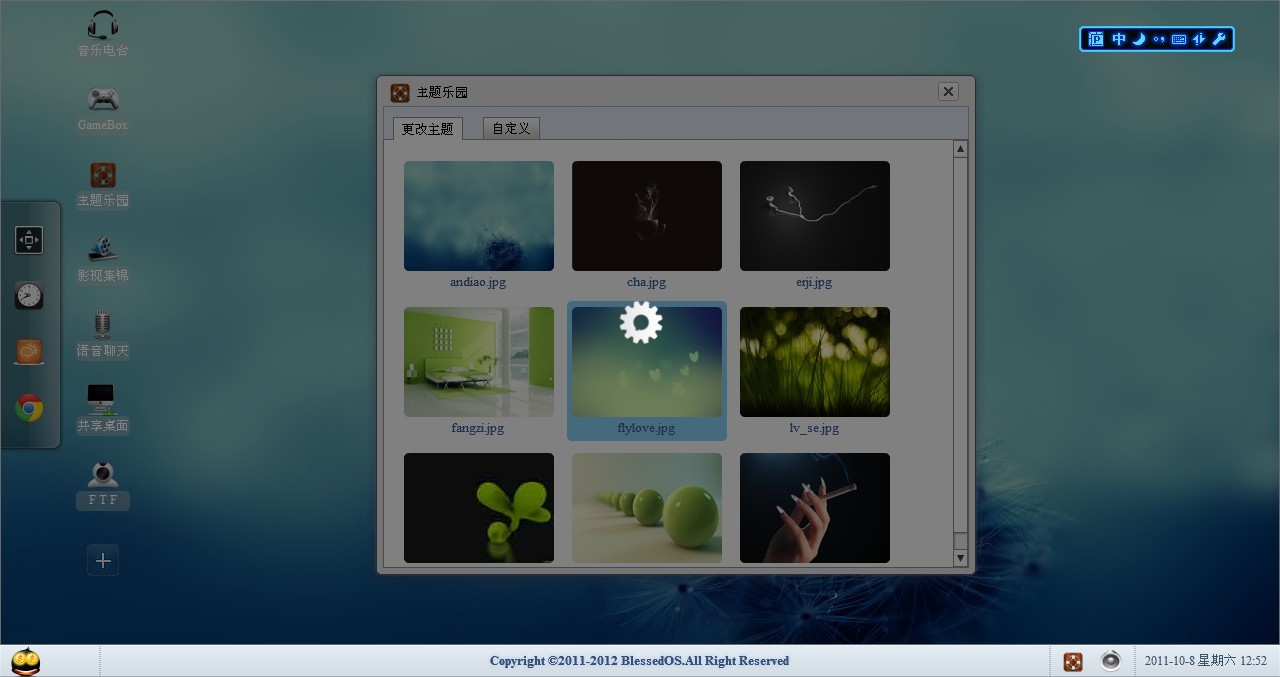
Task: Open Google Chrome from the sidebar dock
Action: pos(30,407)
